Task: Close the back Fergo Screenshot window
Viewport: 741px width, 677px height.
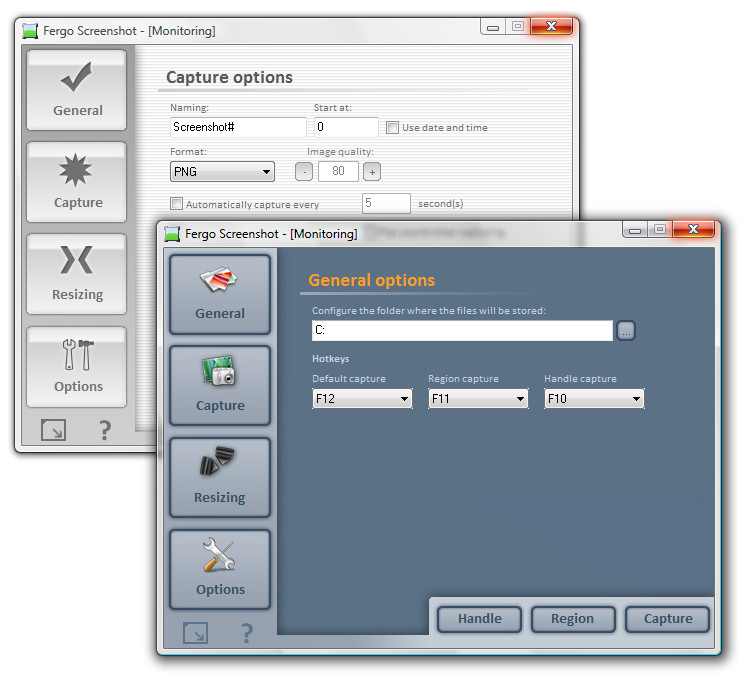Action: point(551,26)
